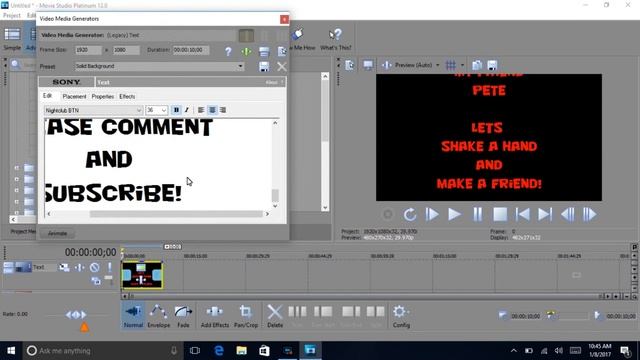Switch to the Placement tab
The image size is (640, 360).
(74, 96)
